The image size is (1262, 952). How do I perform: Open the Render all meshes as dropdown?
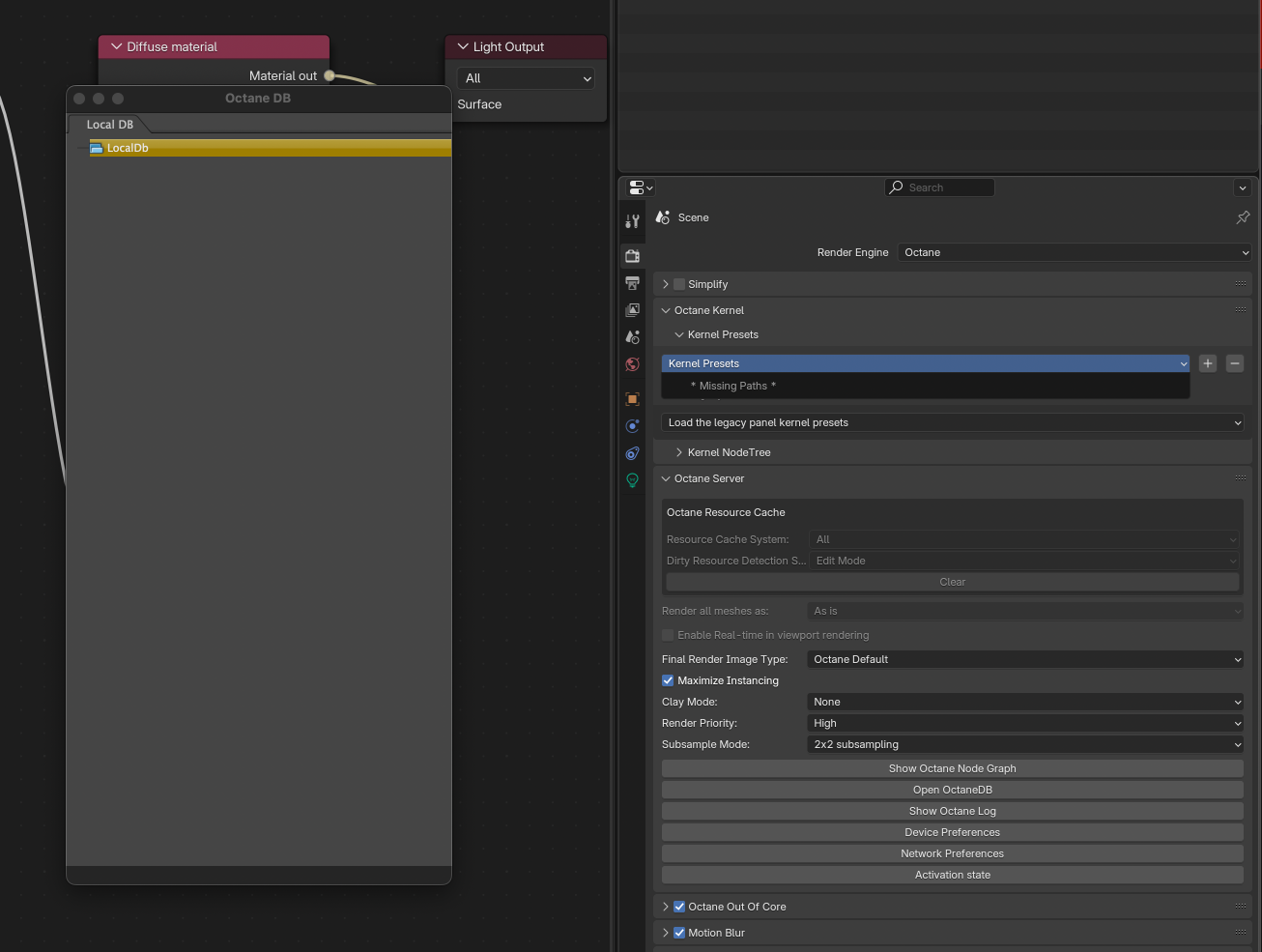(1025, 611)
